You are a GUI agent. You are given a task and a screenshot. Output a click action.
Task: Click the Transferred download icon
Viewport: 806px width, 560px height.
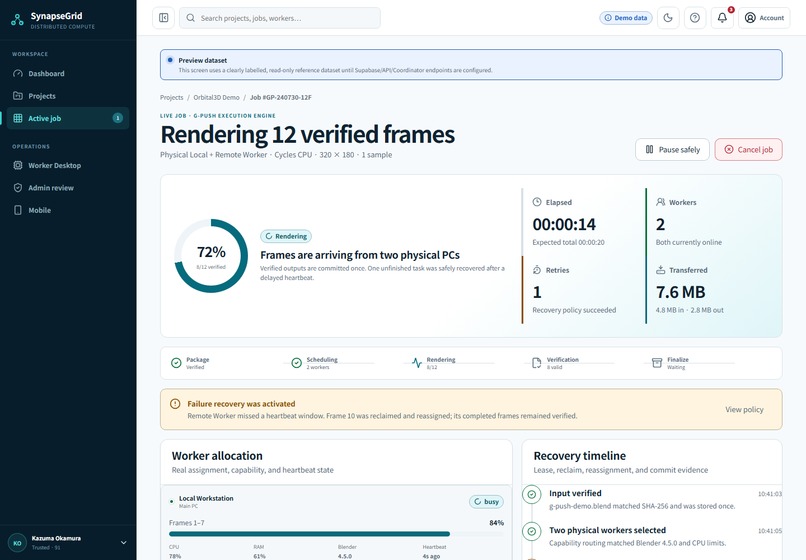pos(661,270)
